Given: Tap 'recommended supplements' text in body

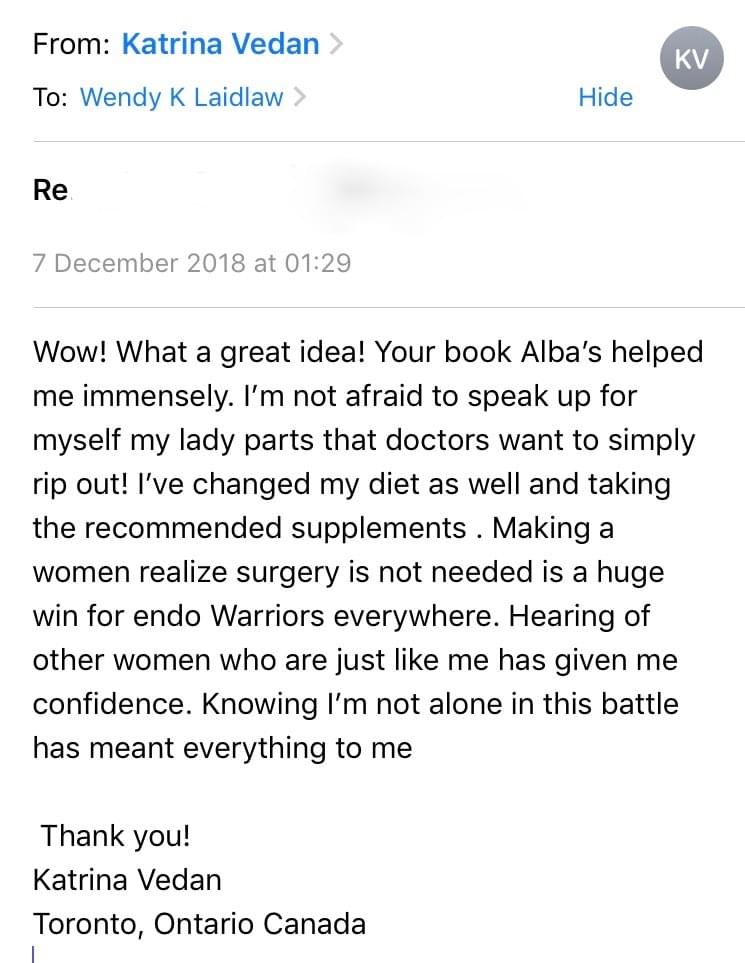Looking at the screenshot, I should click(275, 528).
